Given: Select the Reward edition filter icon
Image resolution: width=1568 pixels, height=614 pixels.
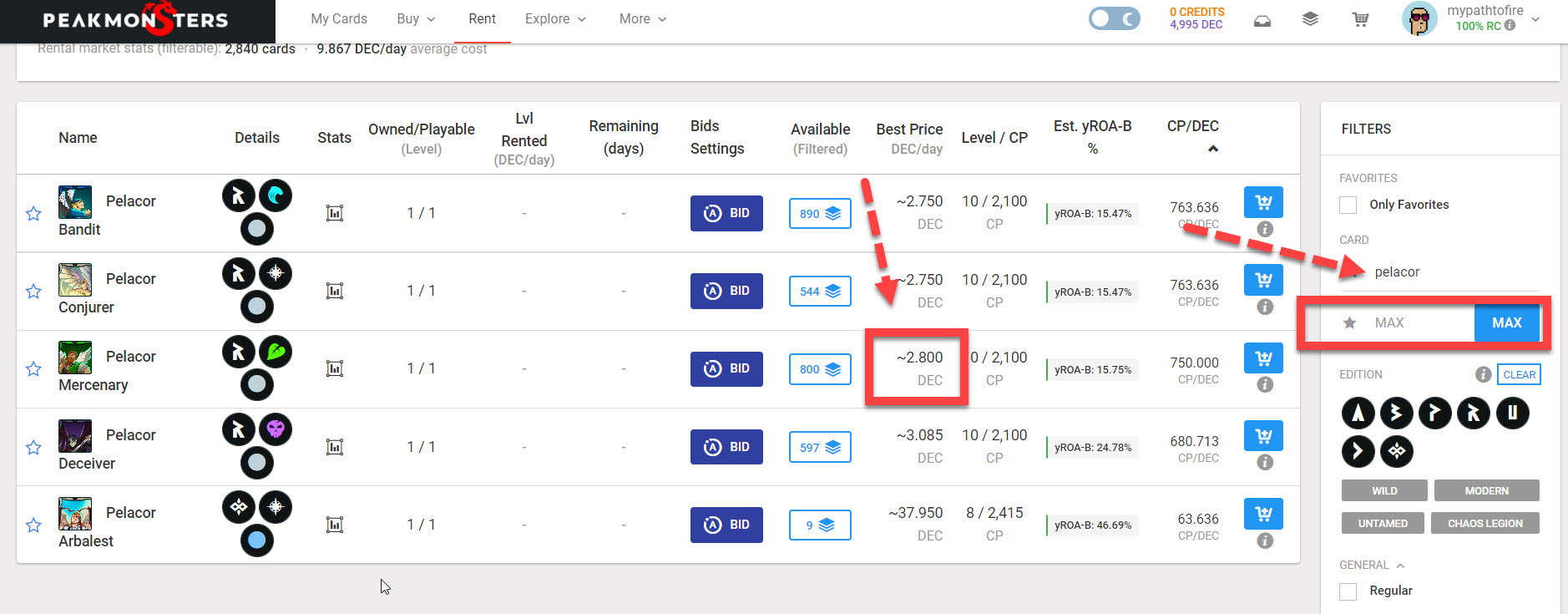Looking at the screenshot, I should pos(1474,413).
